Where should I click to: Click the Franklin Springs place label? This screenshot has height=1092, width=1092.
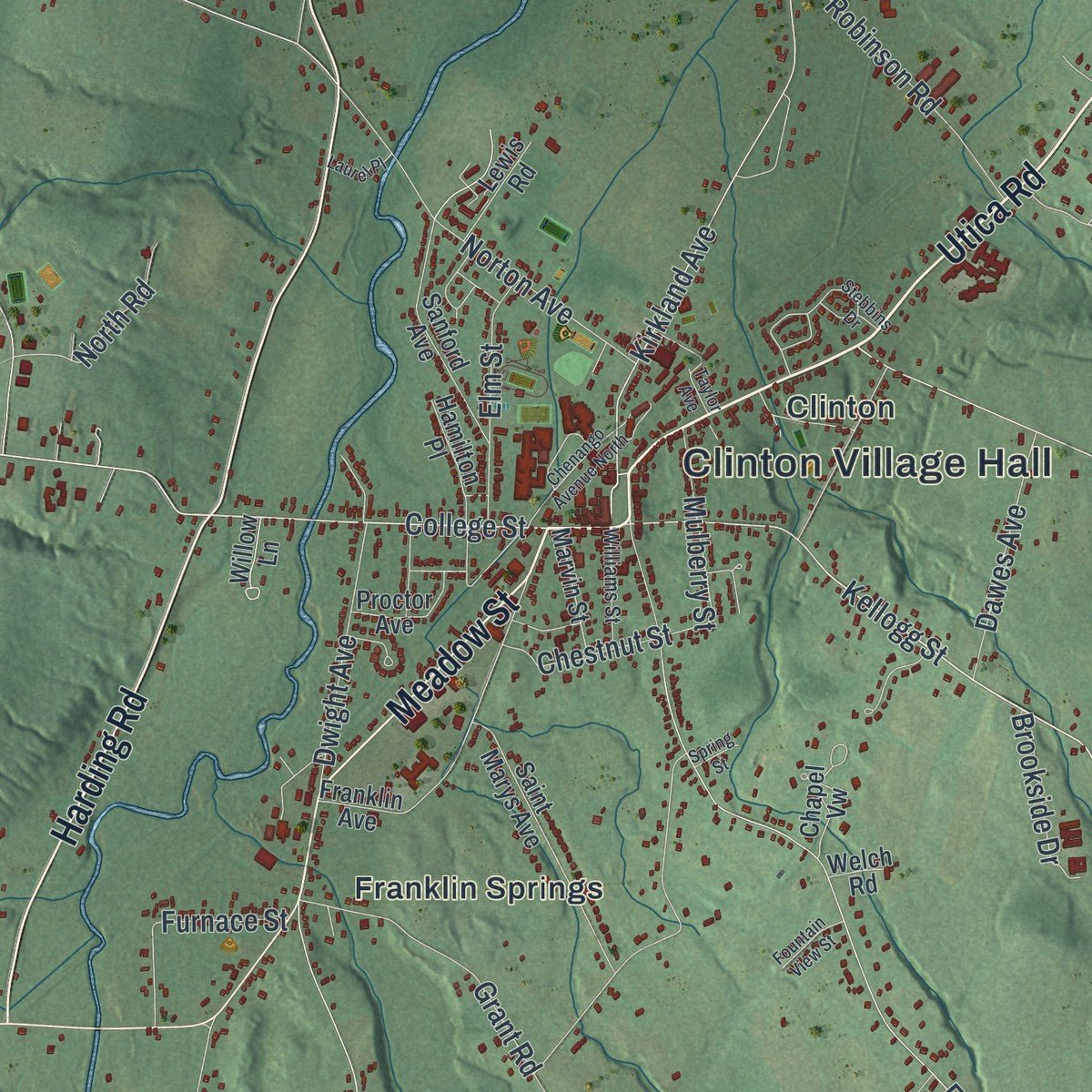(479, 888)
